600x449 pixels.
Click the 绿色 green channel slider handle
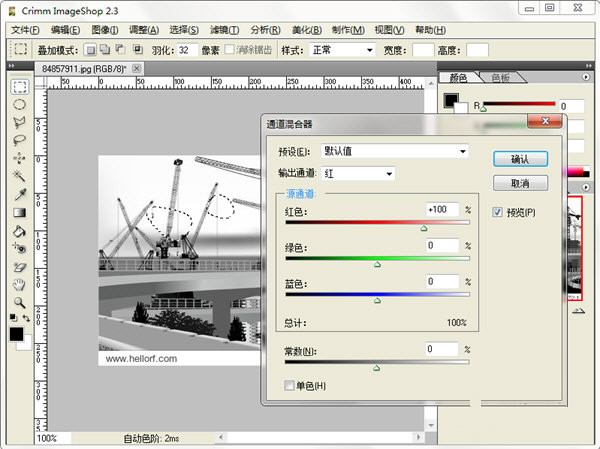coord(377,264)
